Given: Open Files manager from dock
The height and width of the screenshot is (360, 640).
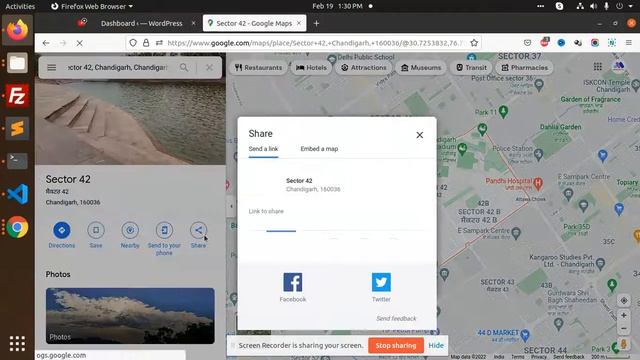Looking at the screenshot, I should coord(17,63).
